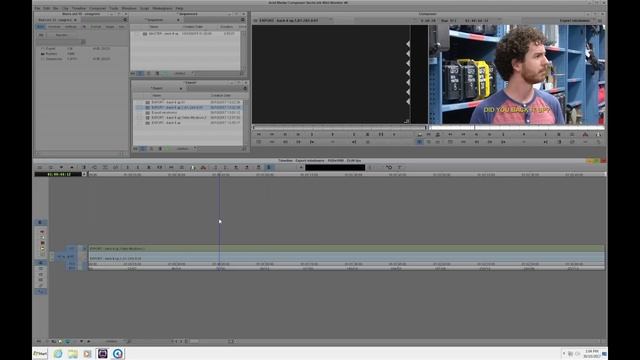Select the green Video Mixdown clip on V1
640x360 pixels.
pyautogui.click(x=346, y=248)
